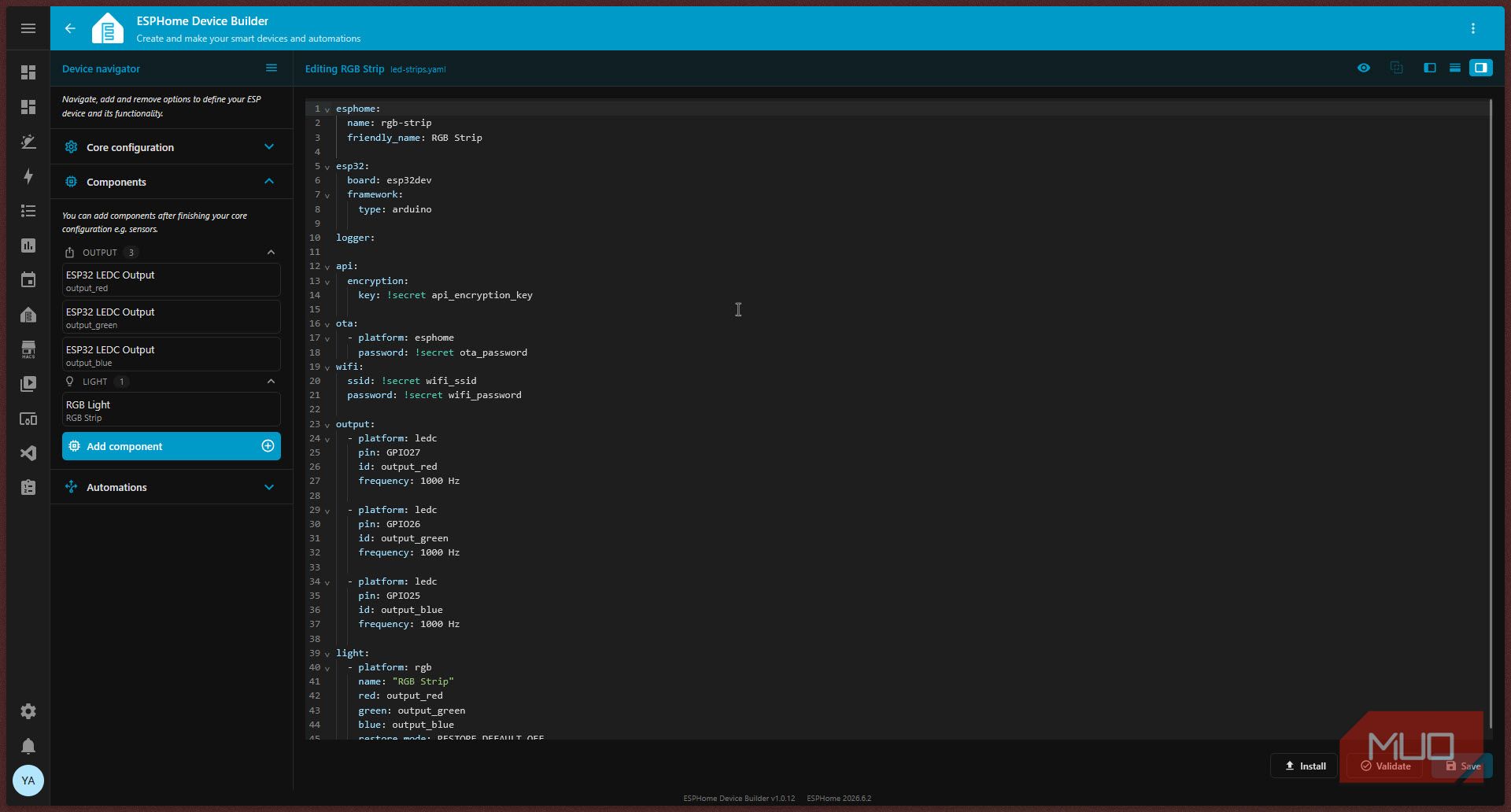Open the Media play sidebar icon
Viewport: 1511px width, 812px height.
click(28, 384)
